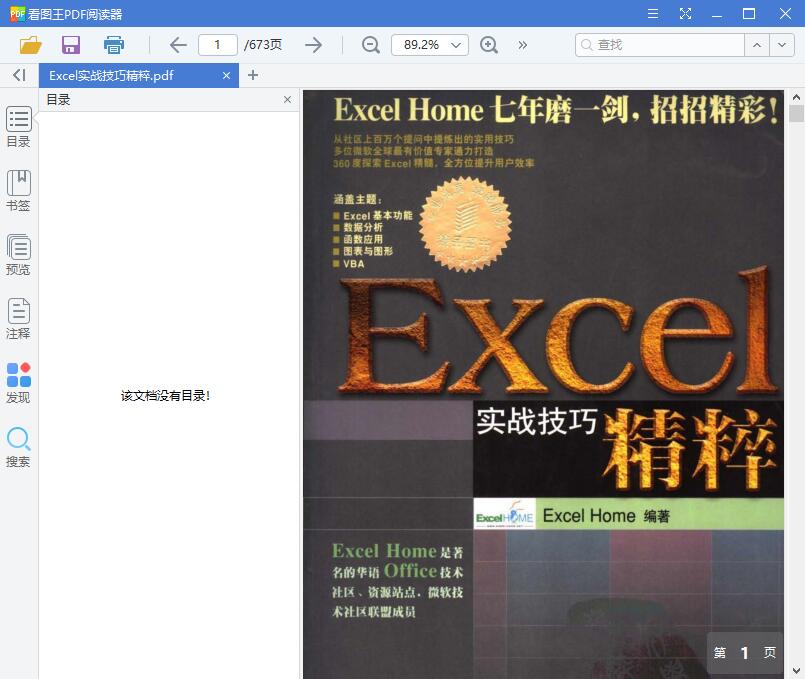Click the vertical scrollbar thumb
Viewport: 805px width, 679px height.
[x=796, y=113]
